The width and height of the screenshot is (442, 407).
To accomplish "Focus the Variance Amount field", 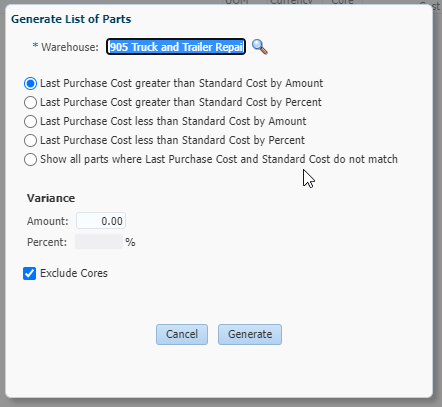I will (101, 221).
